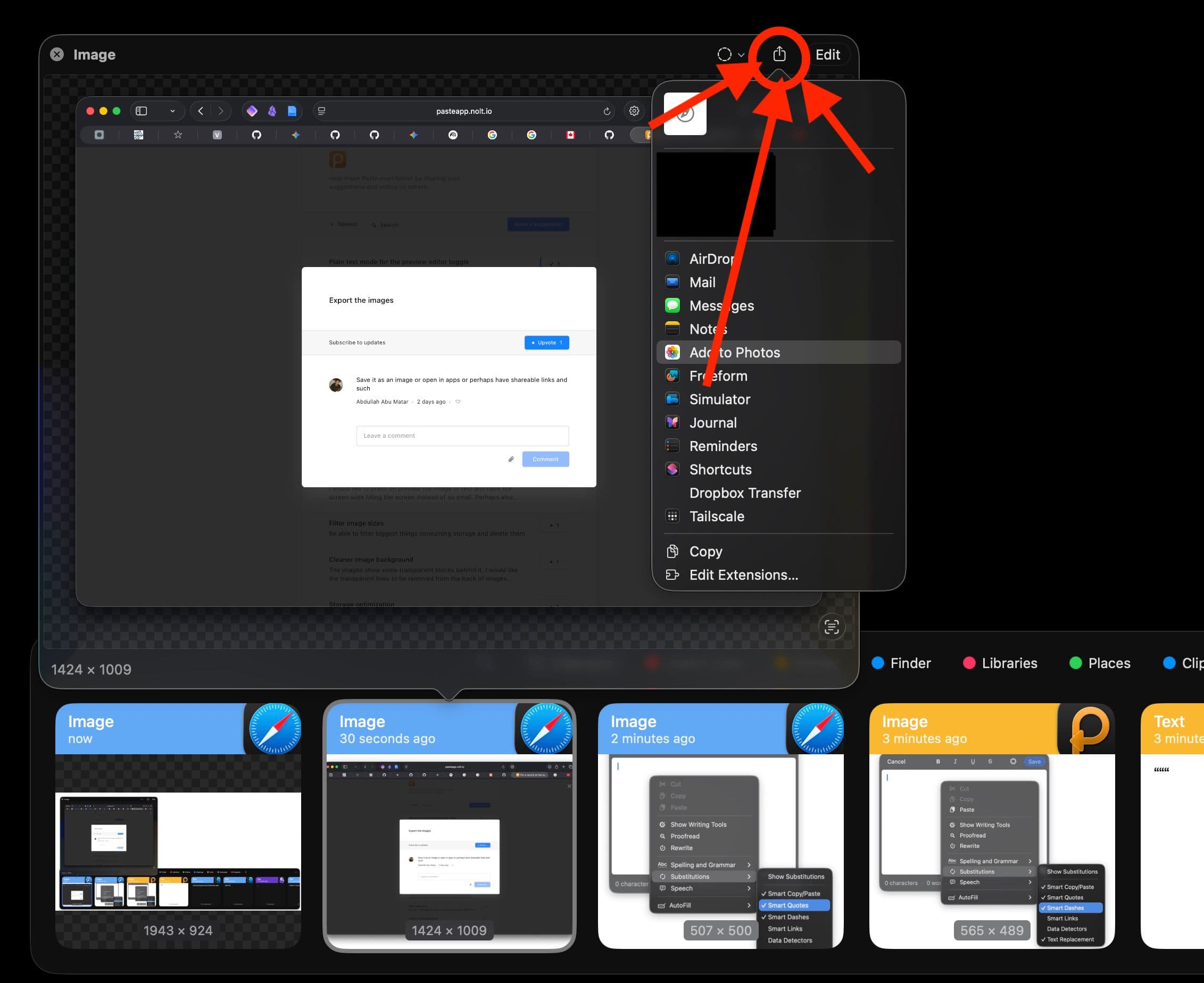Select Notes in the share menu
The width and height of the screenshot is (1204, 983).
[779, 329]
